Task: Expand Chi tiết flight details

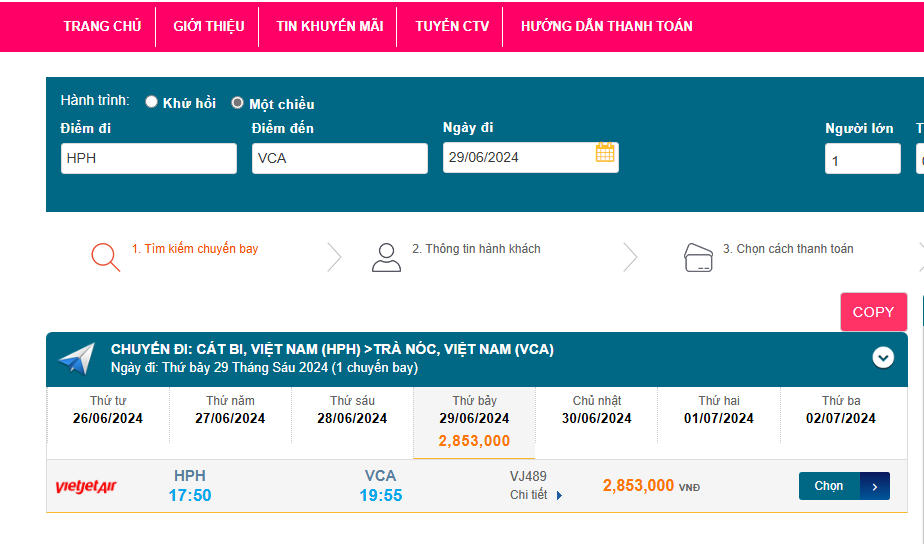Action: [x=536, y=495]
